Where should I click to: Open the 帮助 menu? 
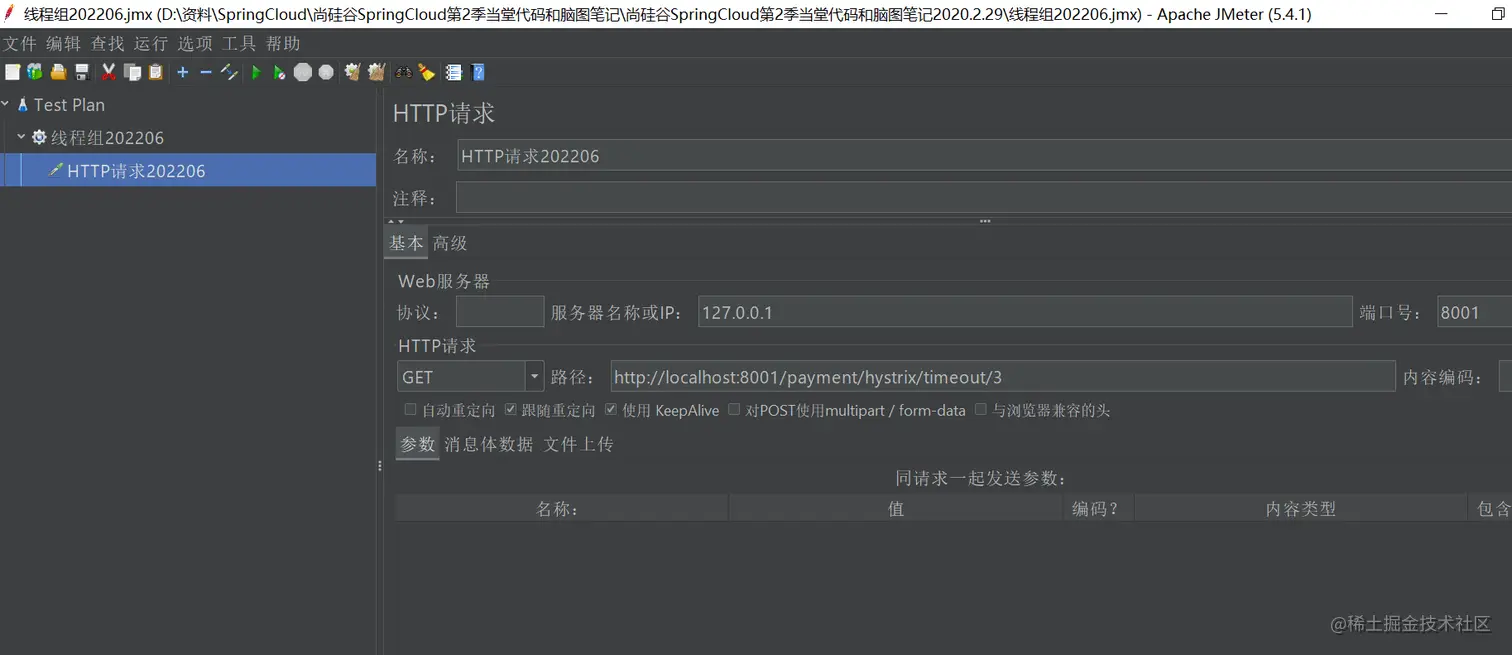(x=283, y=44)
